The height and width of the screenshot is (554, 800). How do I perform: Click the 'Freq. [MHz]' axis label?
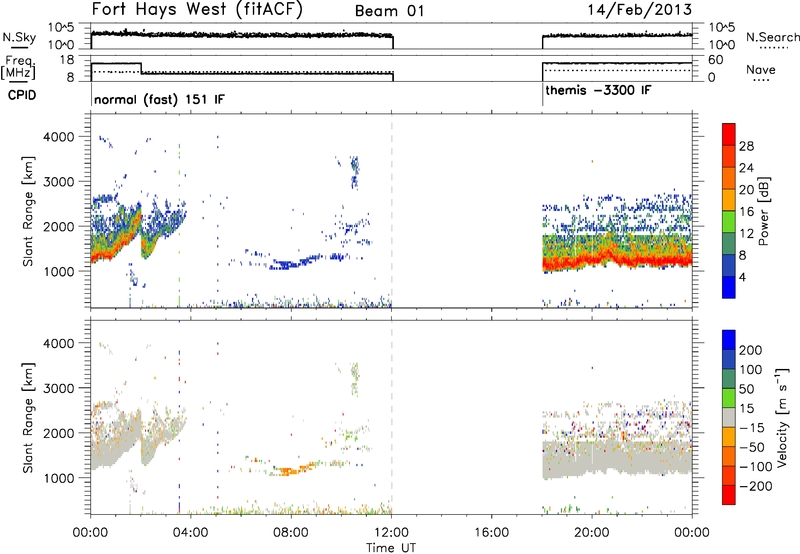19,68
